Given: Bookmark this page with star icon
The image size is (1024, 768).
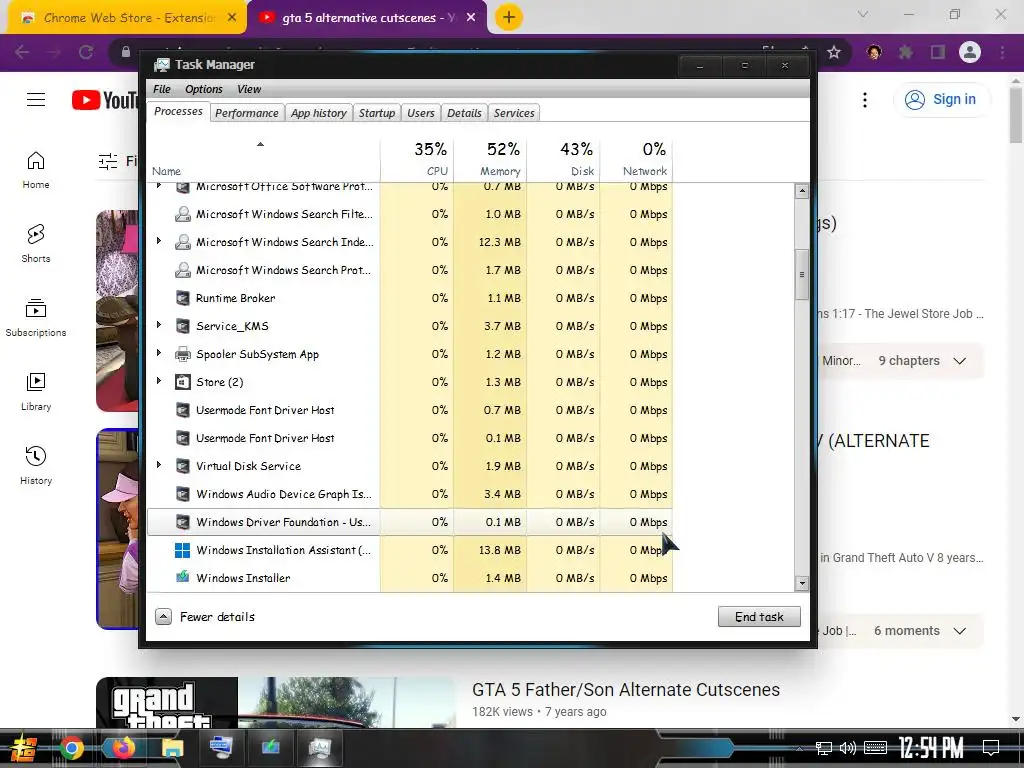Looking at the screenshot, I should click(833, 52).
